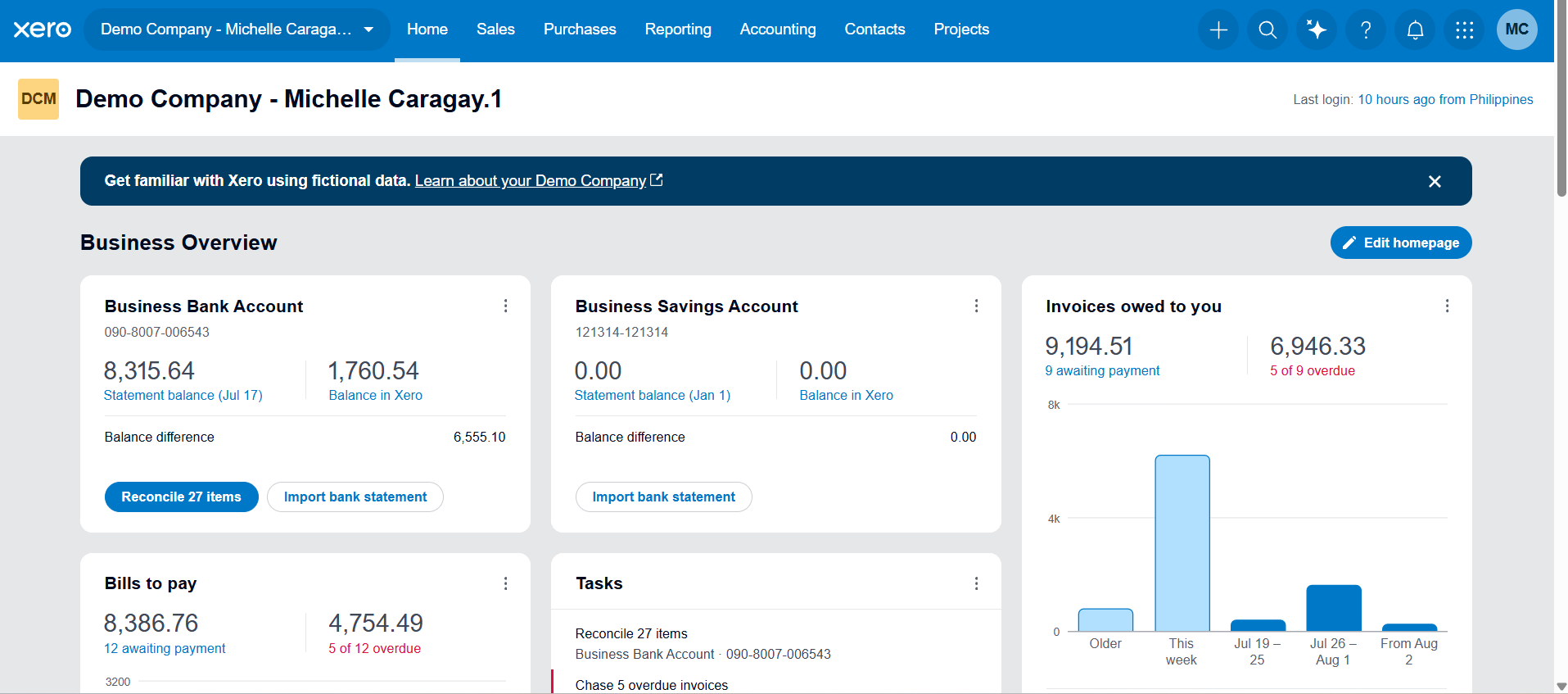Open Learn about your Demo Company link
Screen dimensions: 1568x694
[539, 181]
